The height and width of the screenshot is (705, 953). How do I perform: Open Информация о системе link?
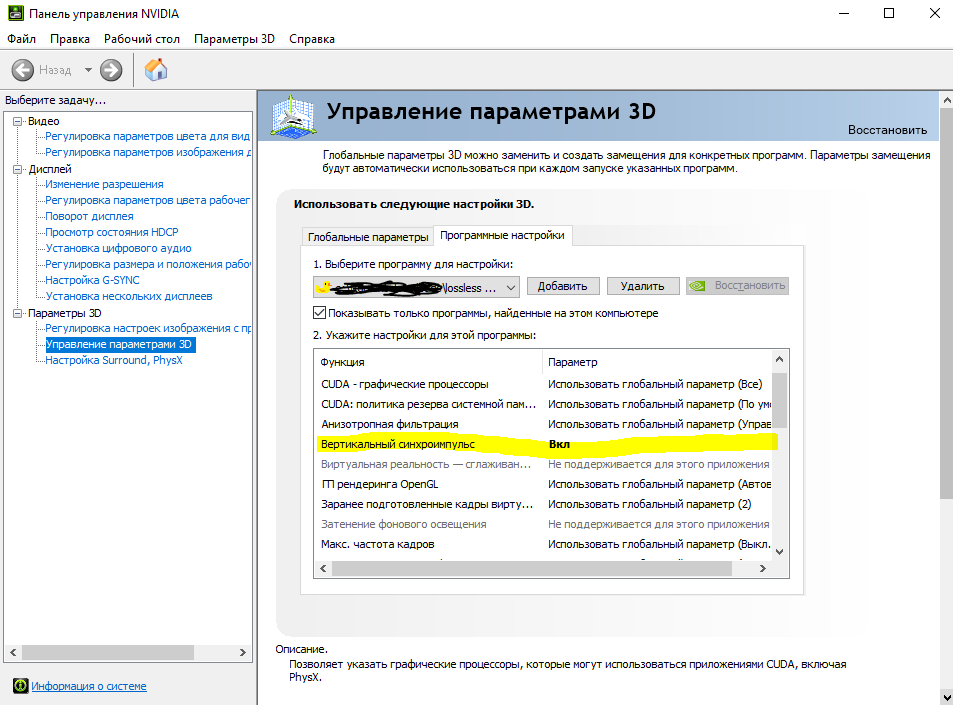[x=89, y=686]
